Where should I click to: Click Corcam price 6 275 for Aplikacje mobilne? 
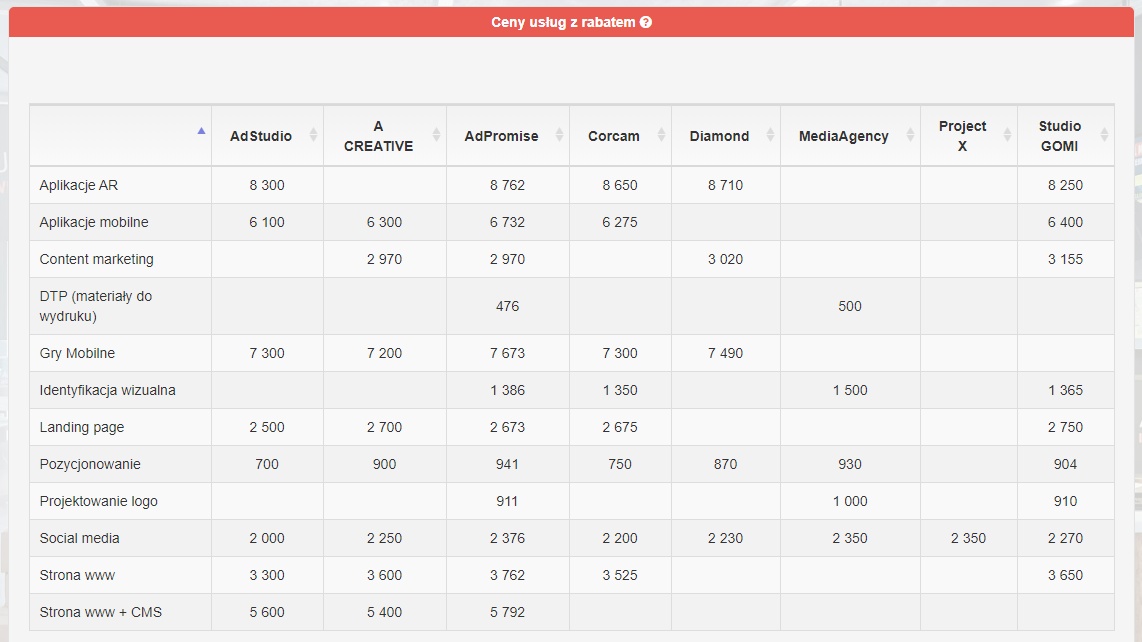coord(620,222)
